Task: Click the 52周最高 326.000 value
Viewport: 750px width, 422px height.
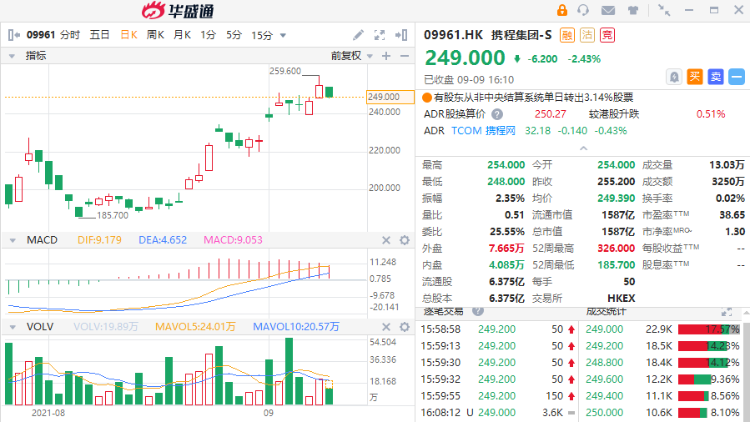Action: 616,248
